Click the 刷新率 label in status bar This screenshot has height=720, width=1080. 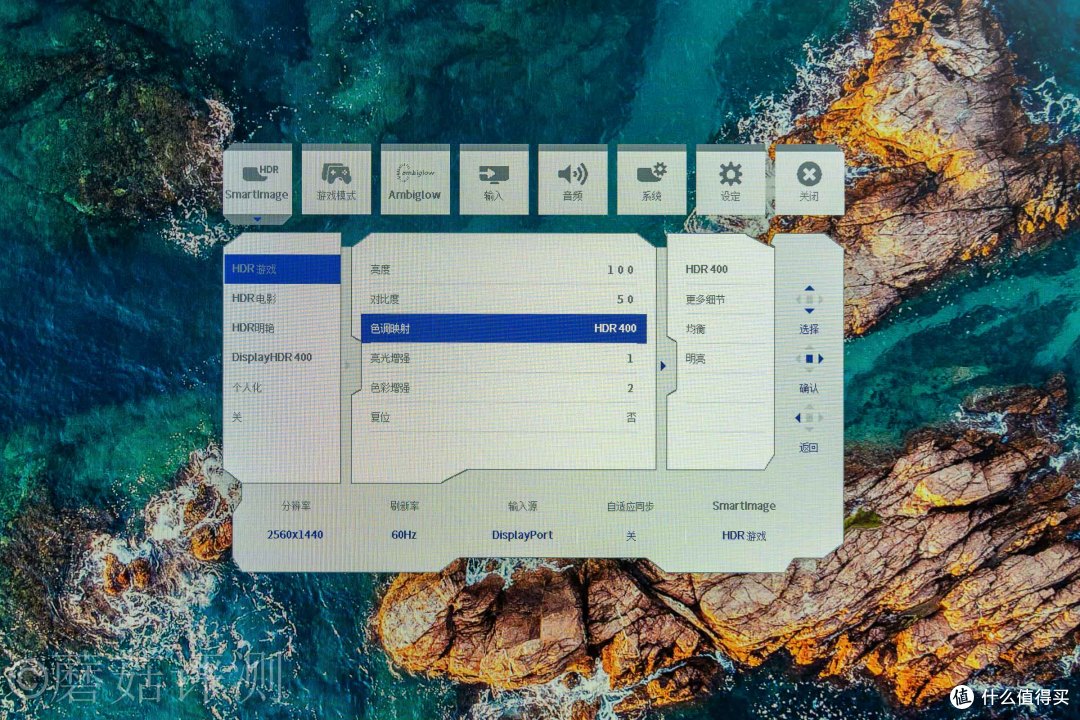coord(404,506)
